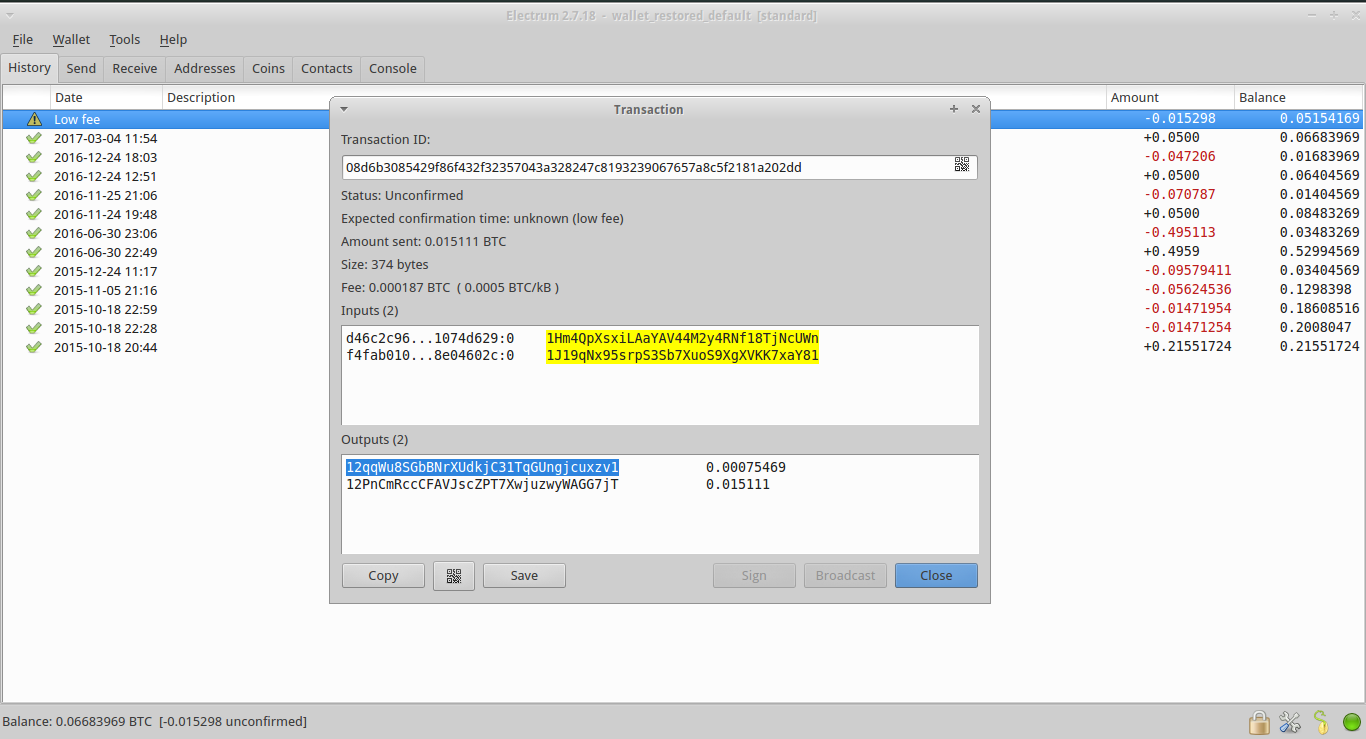Click the +0.21551724 amount cell
Image resolution: width=1366 pixels, height=739 pixels.
pos(1187,347)
